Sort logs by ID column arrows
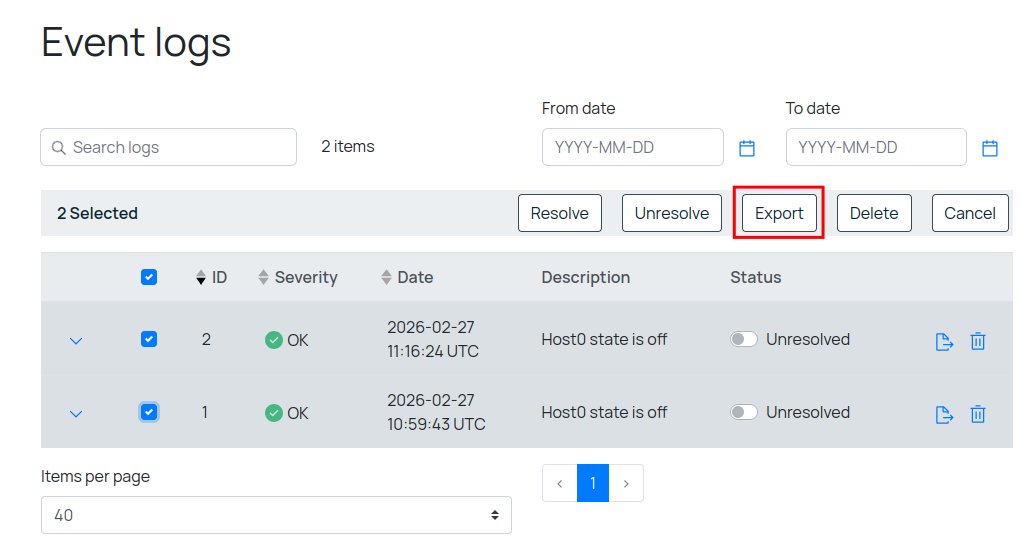The image size is (1031, 540). coord(201,278)
